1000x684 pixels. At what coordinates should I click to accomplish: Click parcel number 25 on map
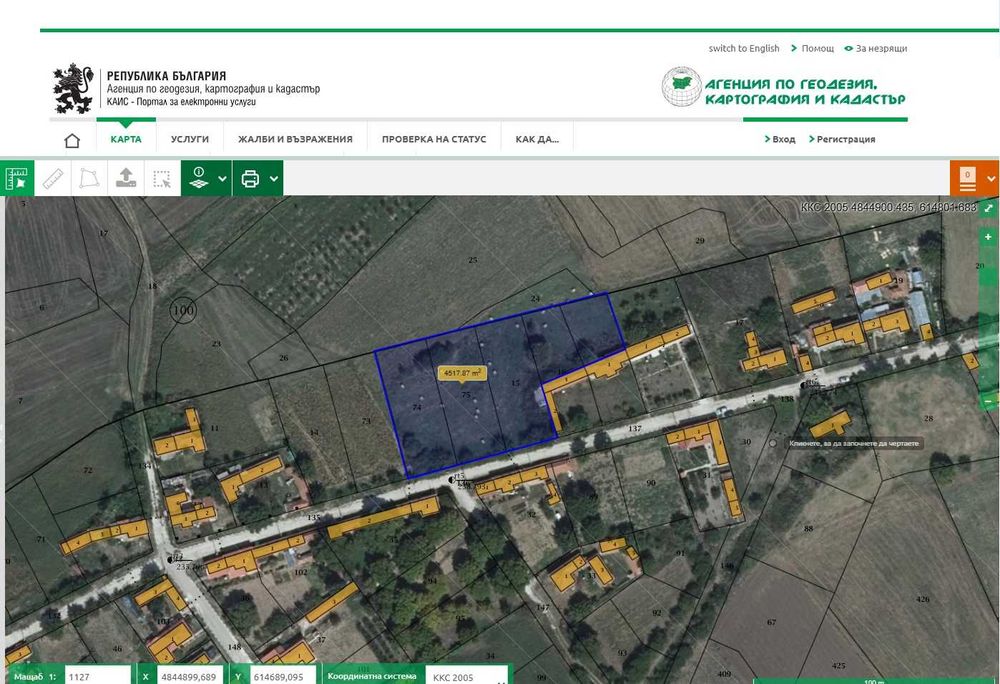pos(473,259)
